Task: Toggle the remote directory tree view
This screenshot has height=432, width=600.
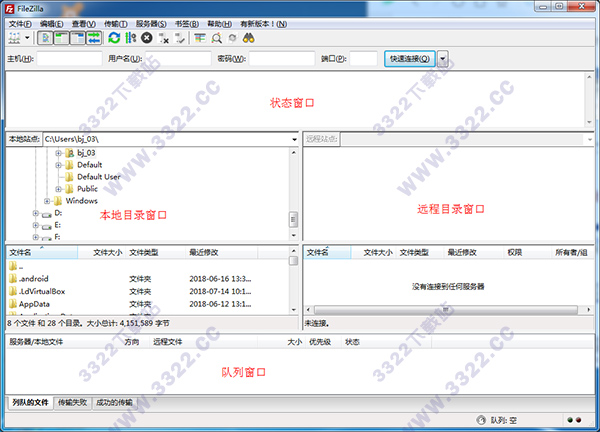Action: (x=78, y=38)
